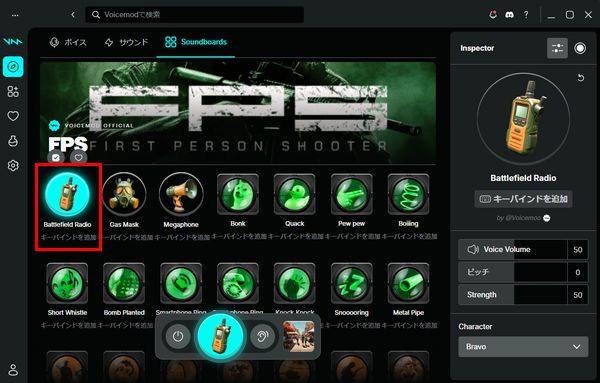Viewport: 600px width, 383px height.
Task: Open the three-dot menu at top left
Action: click(15, 15)
